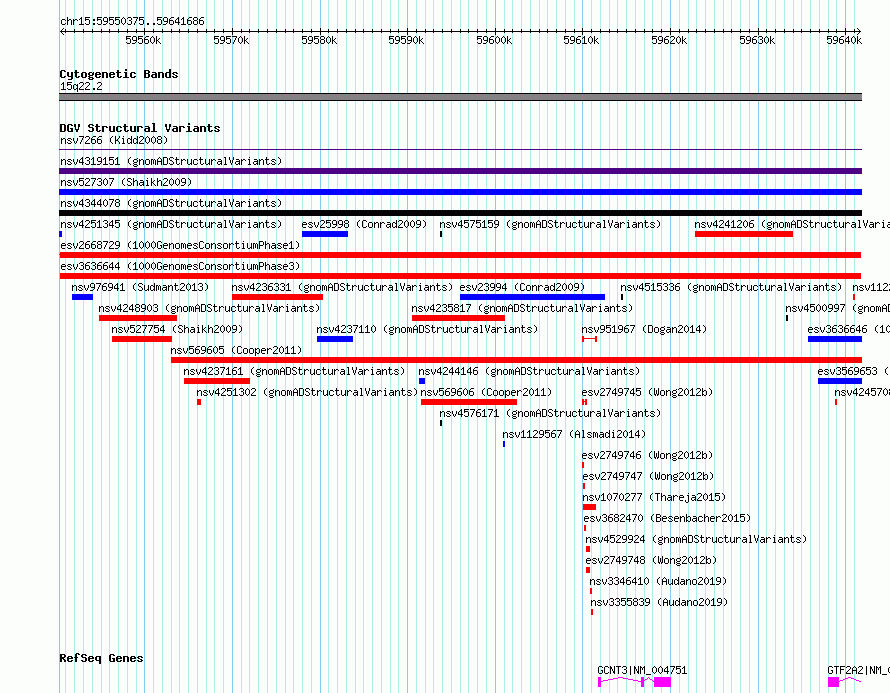Click the red nsv527754 (Shaikh2009) bar

click(x=142, y=339)
